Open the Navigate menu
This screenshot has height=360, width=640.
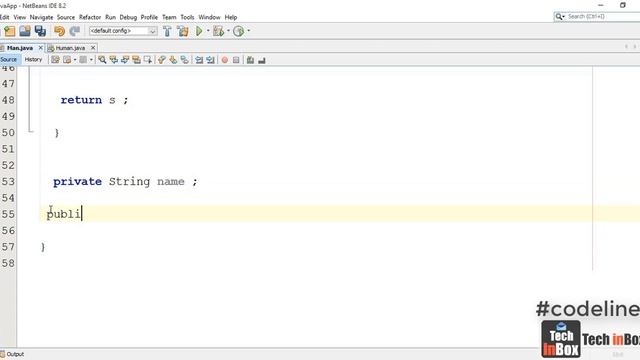(x=41, y=17)
